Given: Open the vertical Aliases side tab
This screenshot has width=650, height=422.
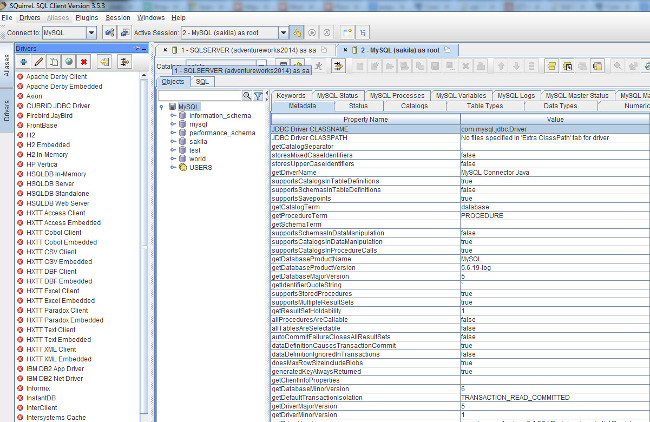Looking at the screenshot, I should coord(6,65).
